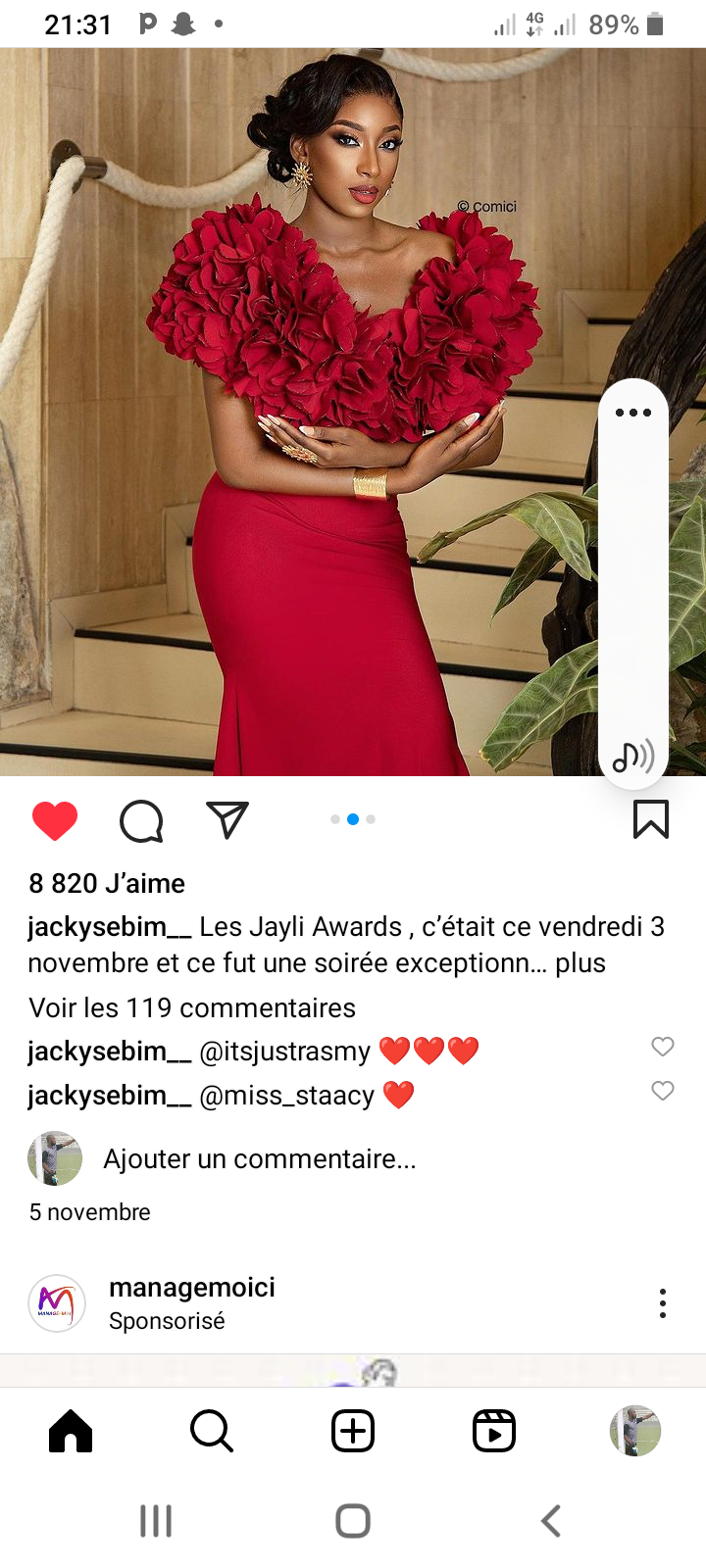
Task: Like the @miss_staacy comment
Action: (x=663, y=1091)
